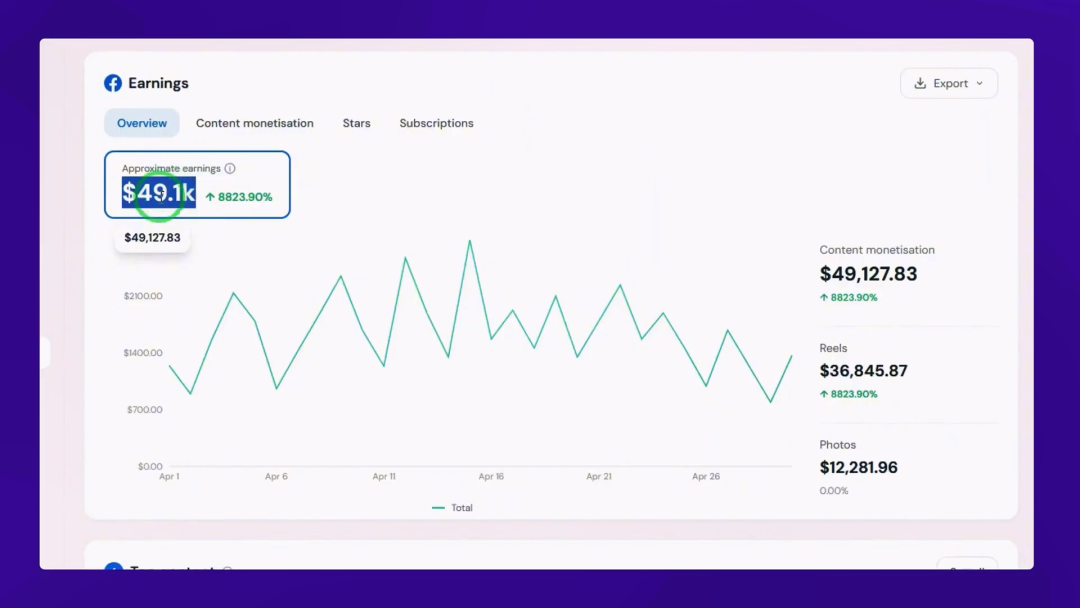Screen dimensions: 1080x608
Task: Open the Content monetisation tab
Action: coord(255,123)
